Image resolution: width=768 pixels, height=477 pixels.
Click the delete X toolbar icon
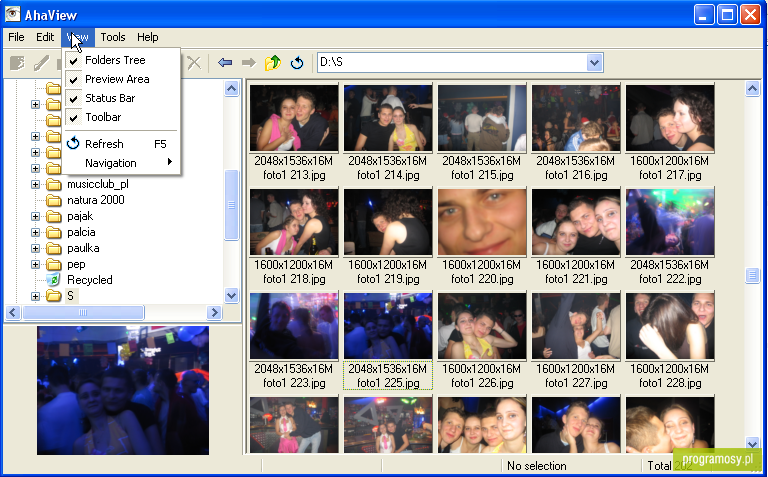194,62
